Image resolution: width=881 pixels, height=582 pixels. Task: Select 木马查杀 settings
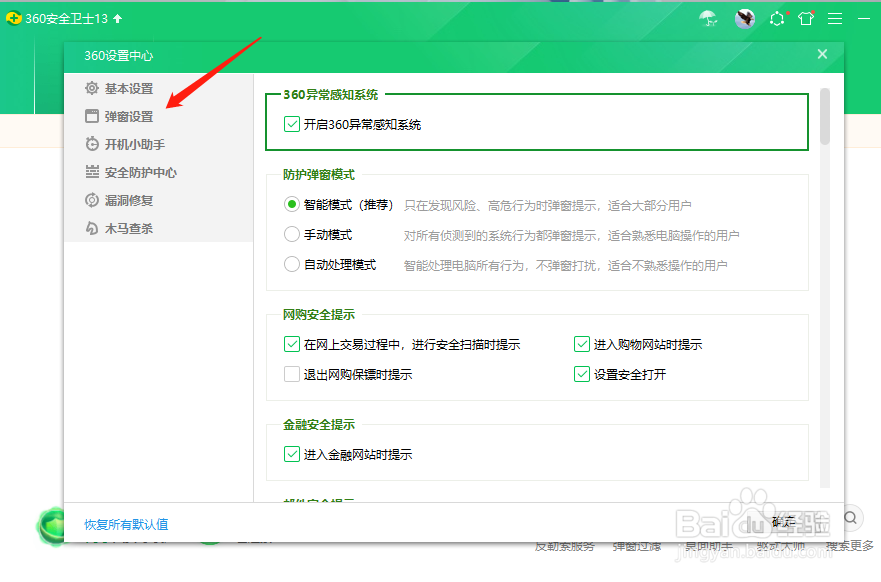[x=129, y=229]
